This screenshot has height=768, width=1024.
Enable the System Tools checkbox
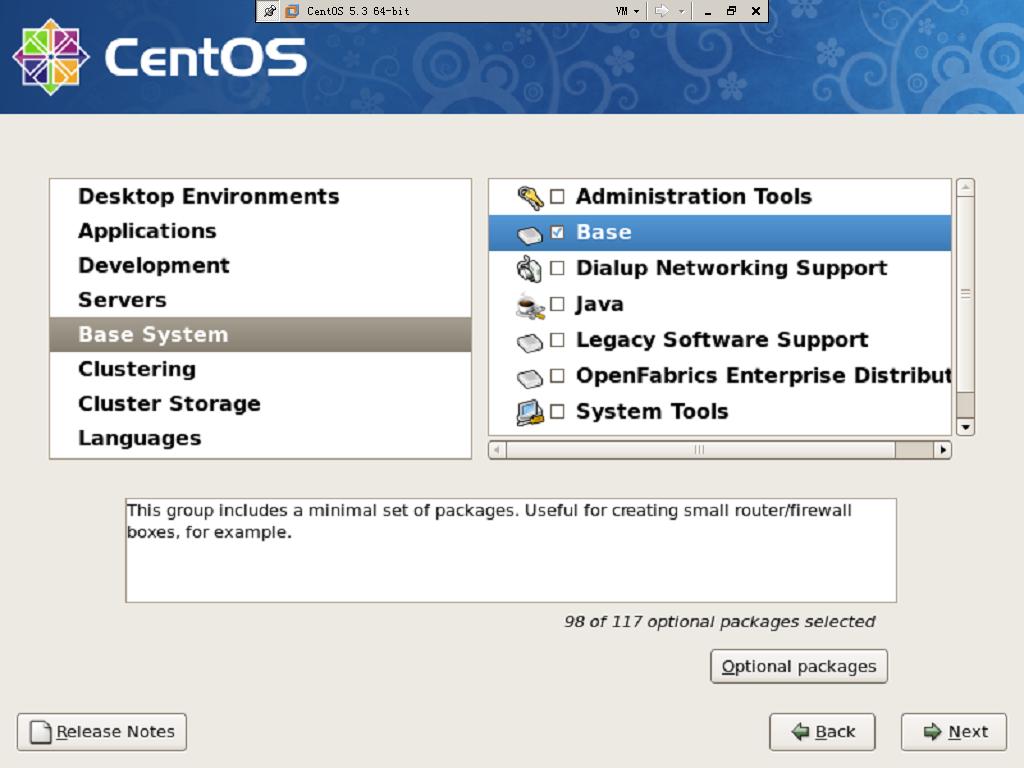pyautogui.click(x=557, y=411)
